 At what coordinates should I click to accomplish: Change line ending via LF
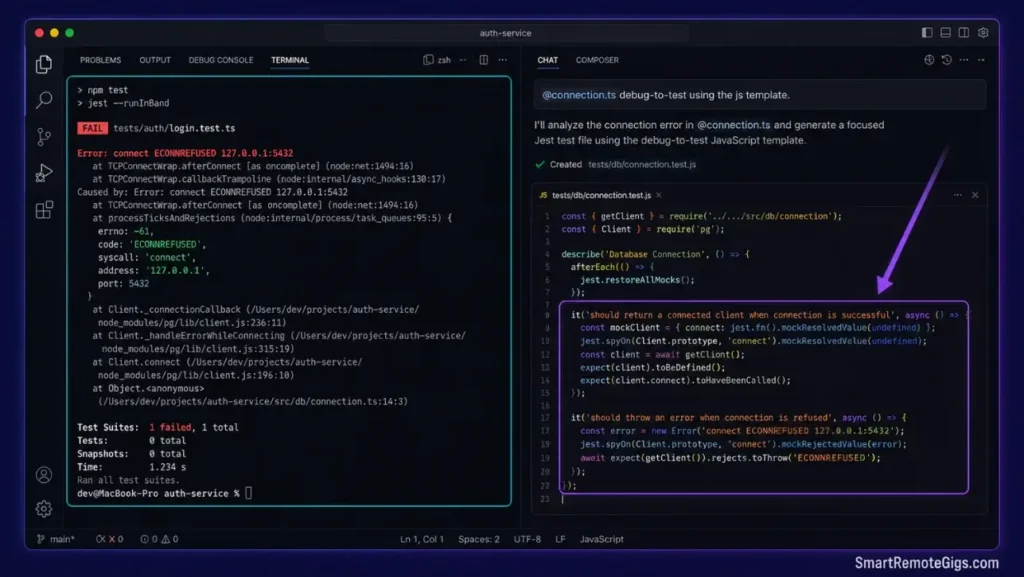(x=560, y=539)
